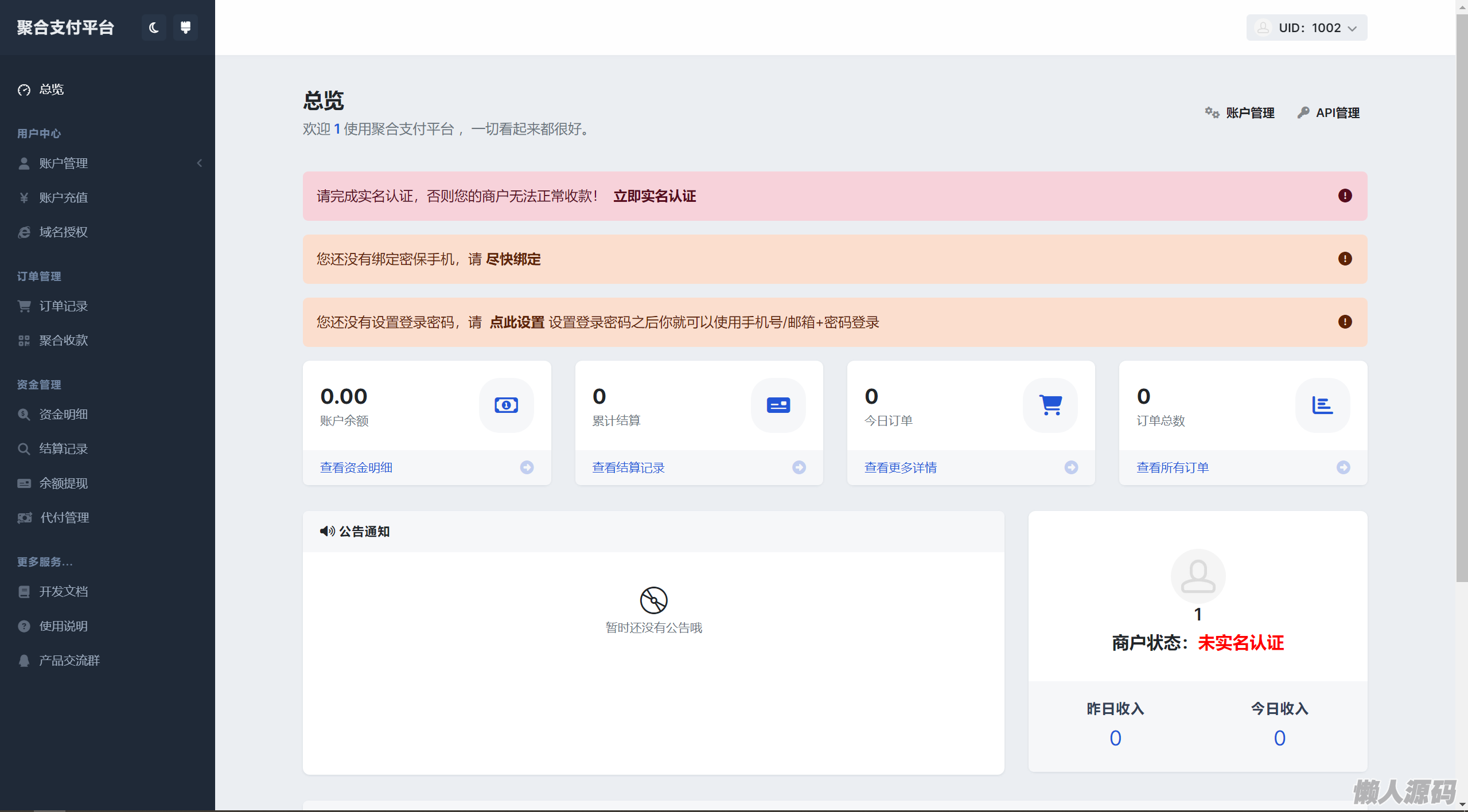Viewport: 1468px width, 812px height.
Task: Go to 订单记录 in the sidebar
Action: (63, 306)
